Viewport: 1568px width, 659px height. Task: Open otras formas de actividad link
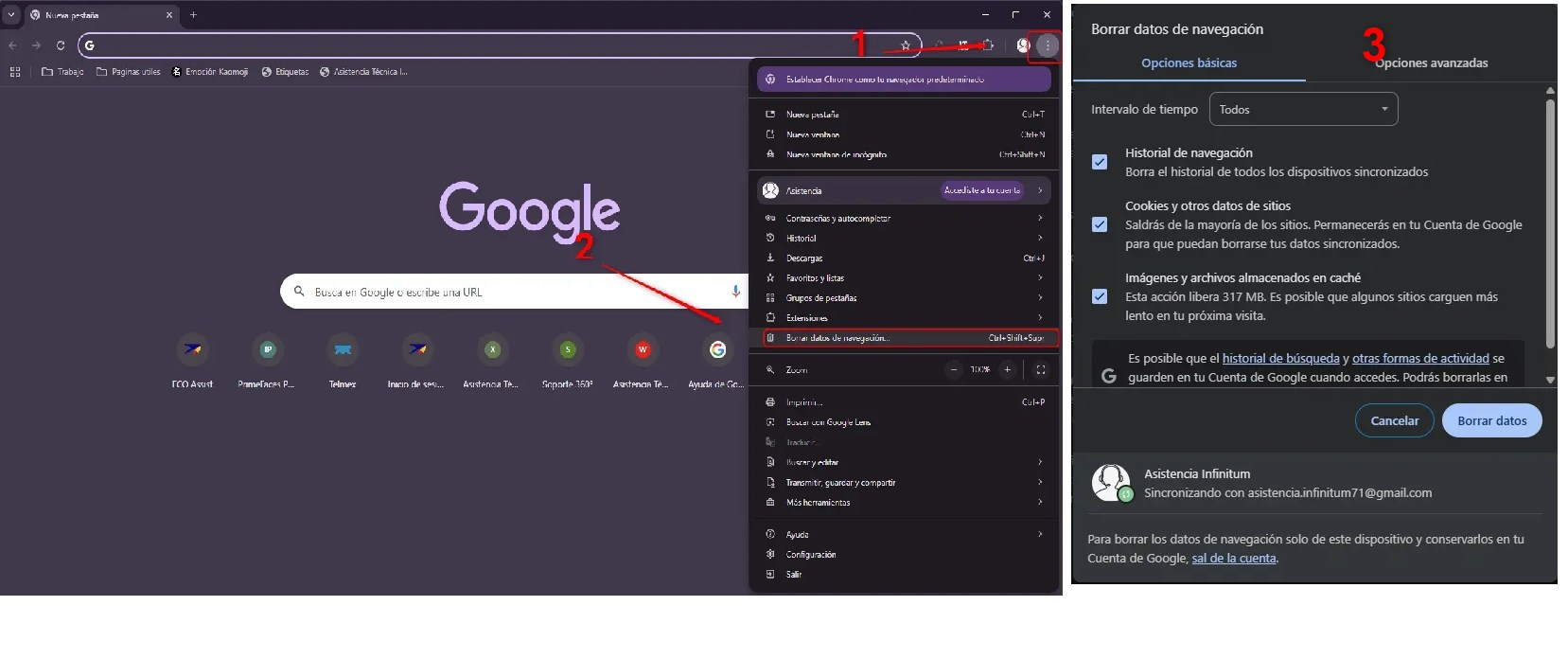(x=1420, y=359)
